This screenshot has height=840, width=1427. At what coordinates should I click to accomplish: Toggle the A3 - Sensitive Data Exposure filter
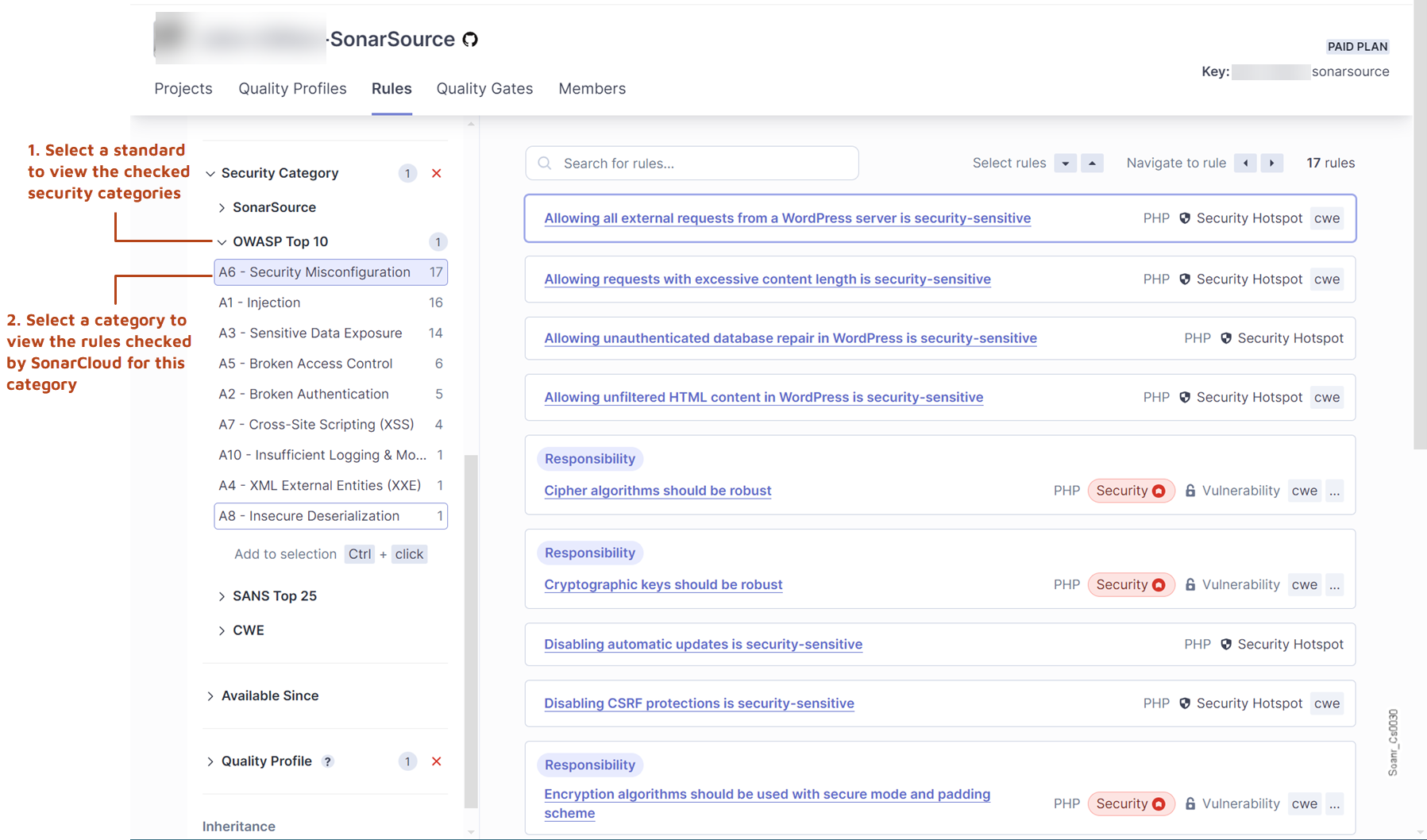tap(310, 333)
